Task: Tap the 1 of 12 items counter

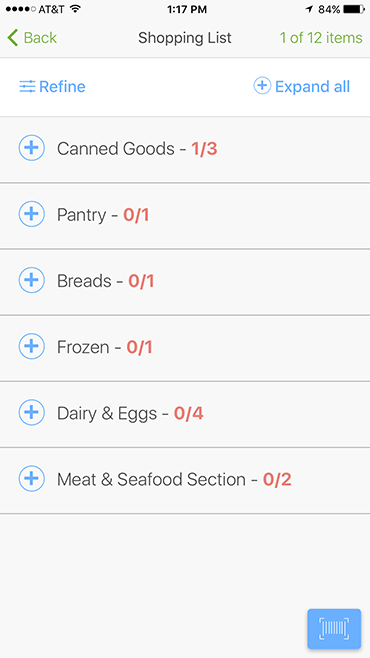Action: pyautogui.click(x=321, y=38)
